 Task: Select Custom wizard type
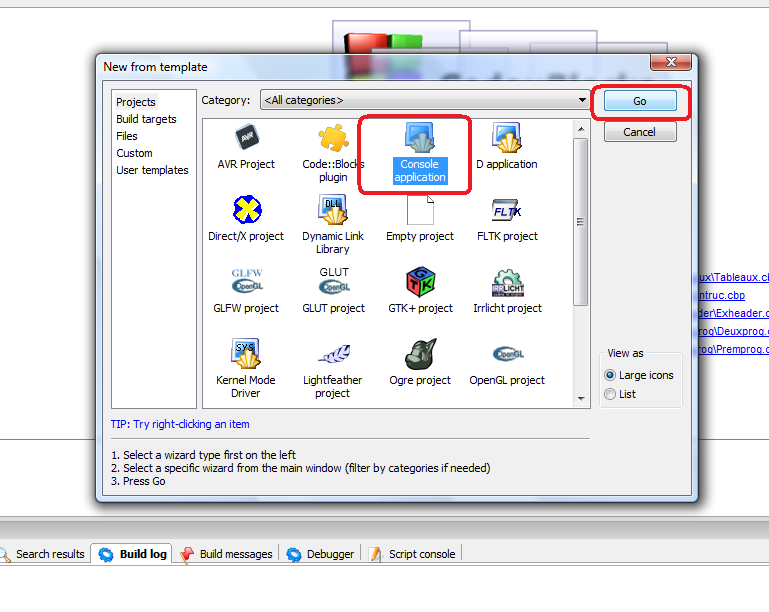(134, 153)
